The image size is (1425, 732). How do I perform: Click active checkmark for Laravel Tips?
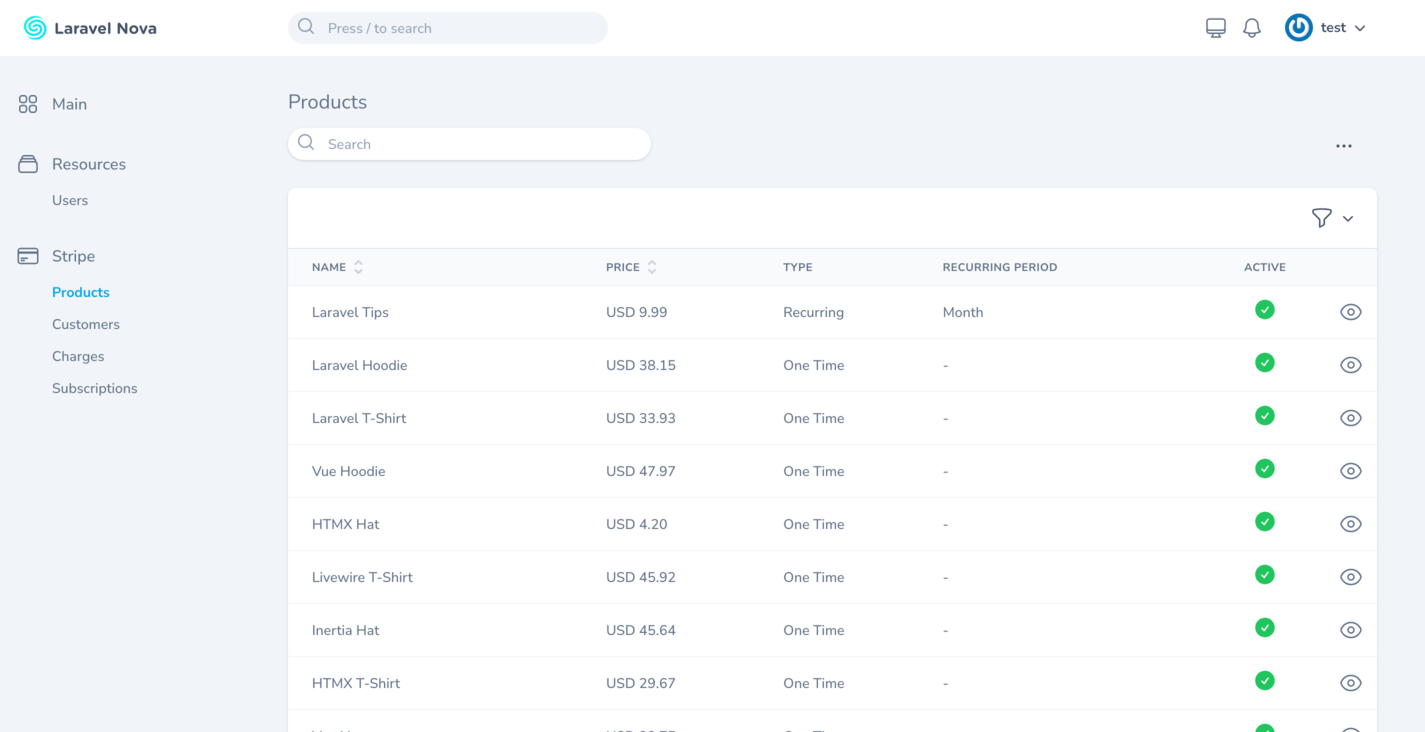[x=1265, y=310]
